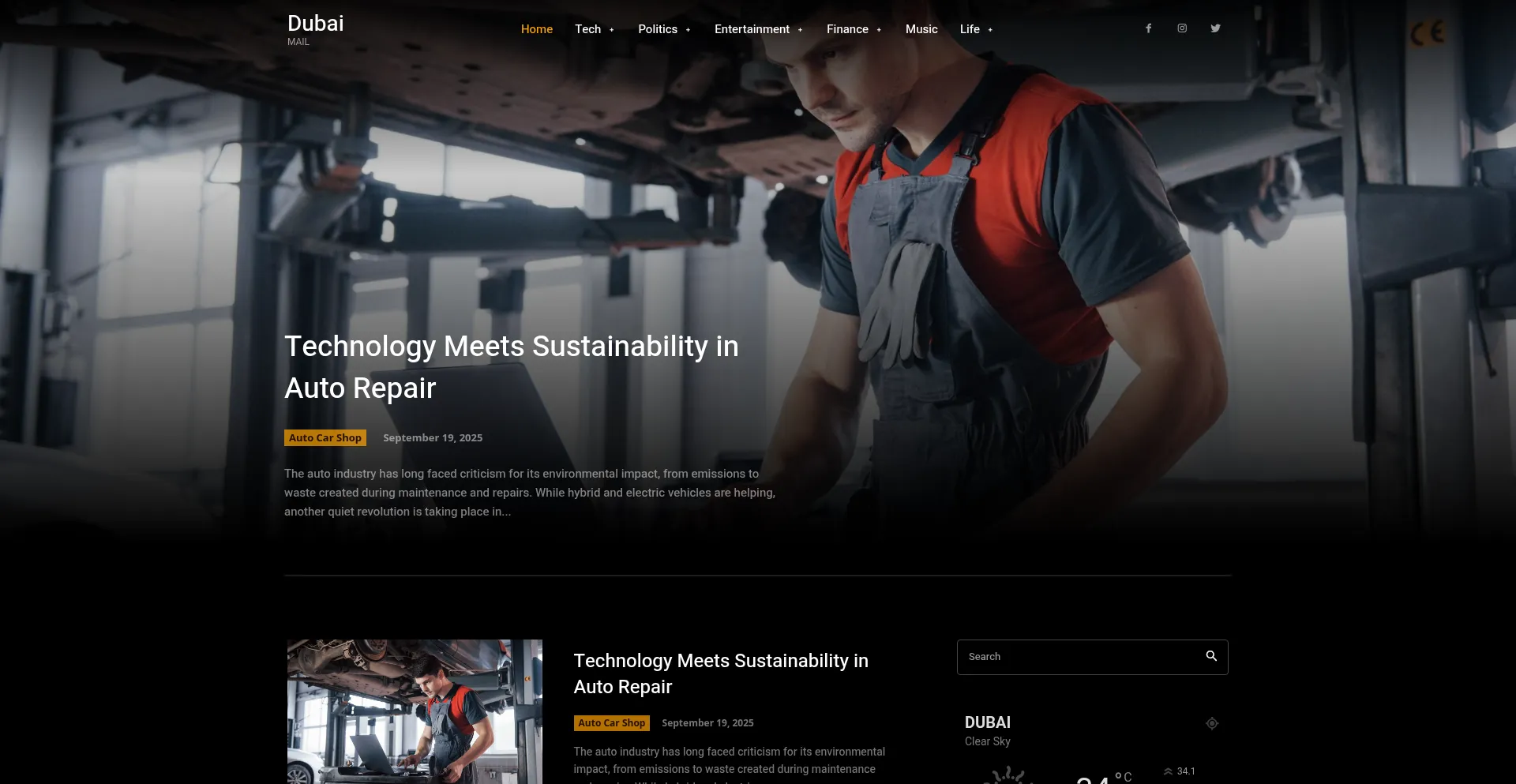Open the Facebook social link
This screenshot has height=784, width=1516.
point(1149,28)
